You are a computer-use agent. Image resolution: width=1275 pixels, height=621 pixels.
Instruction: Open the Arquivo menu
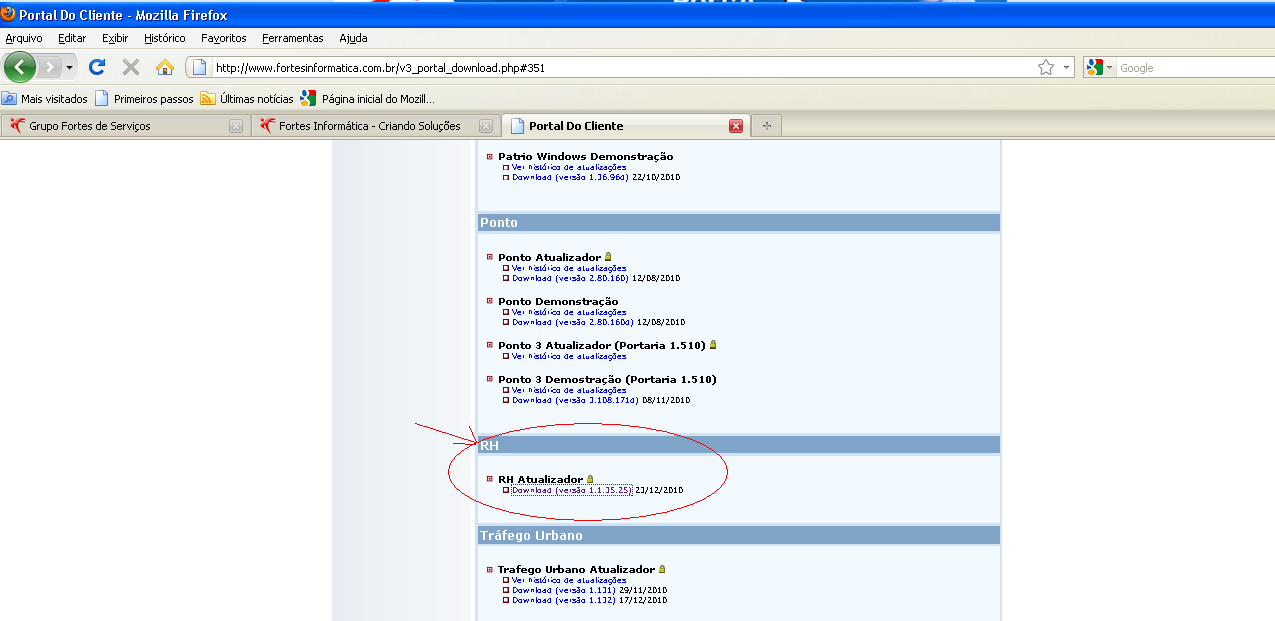coord(24,38)
